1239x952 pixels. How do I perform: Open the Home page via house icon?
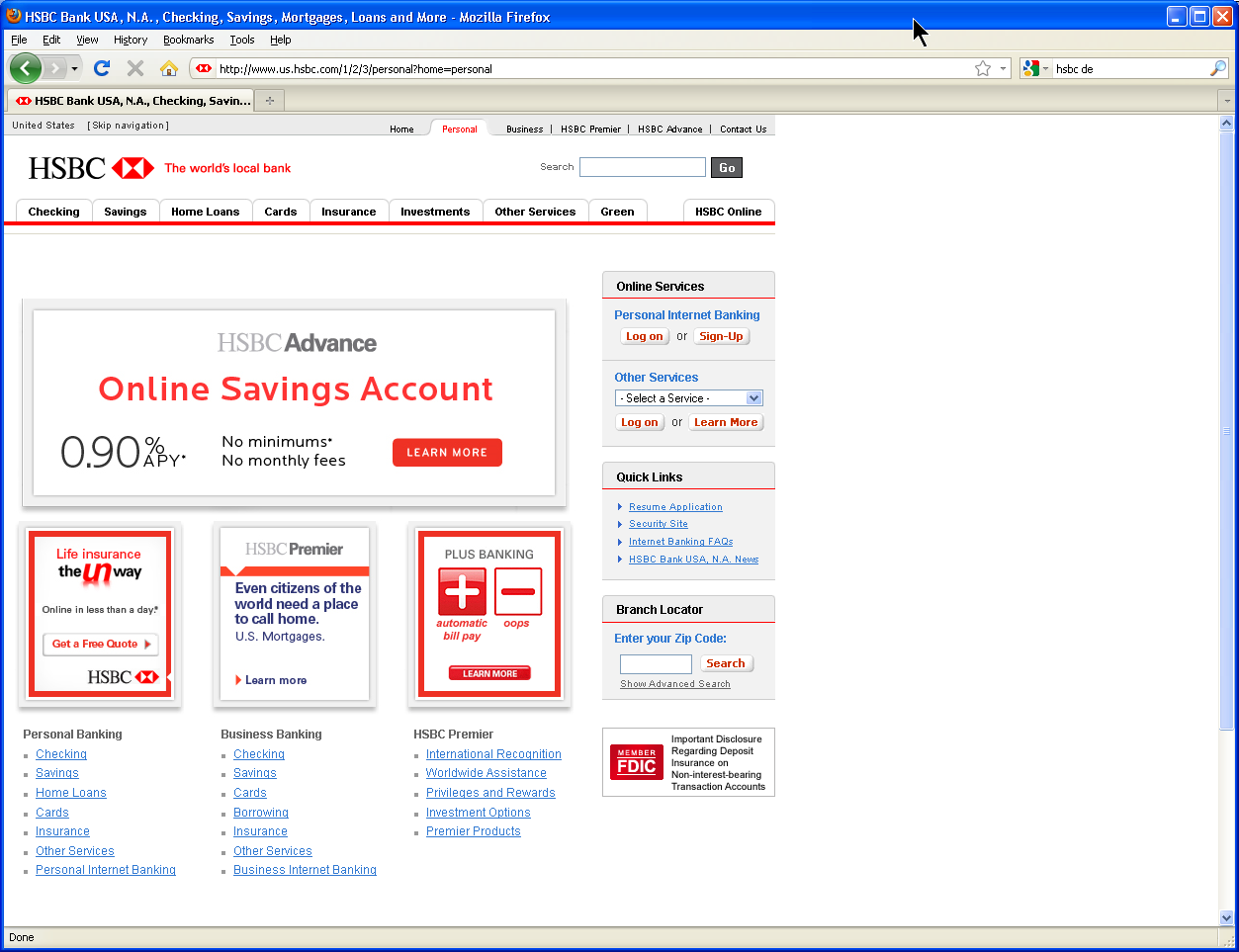[169, 68]
